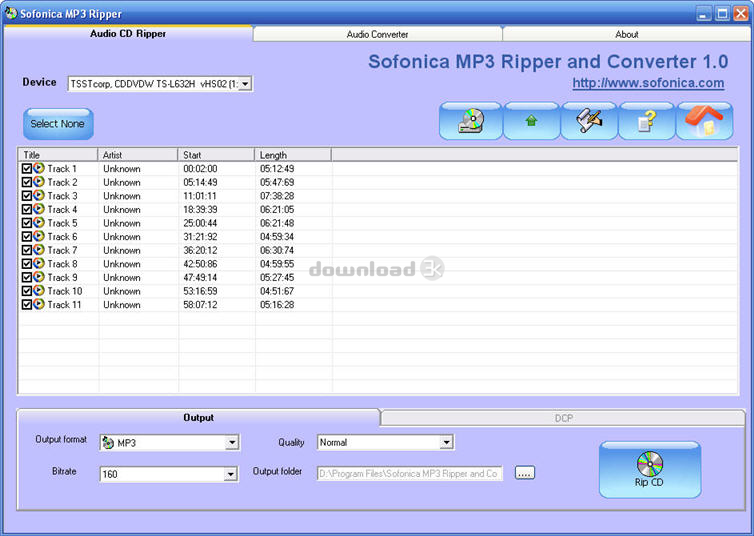Click the Unknown artist of Track 10
The image size is (754, 536).
pyautogui.click(x=122, y=291)
